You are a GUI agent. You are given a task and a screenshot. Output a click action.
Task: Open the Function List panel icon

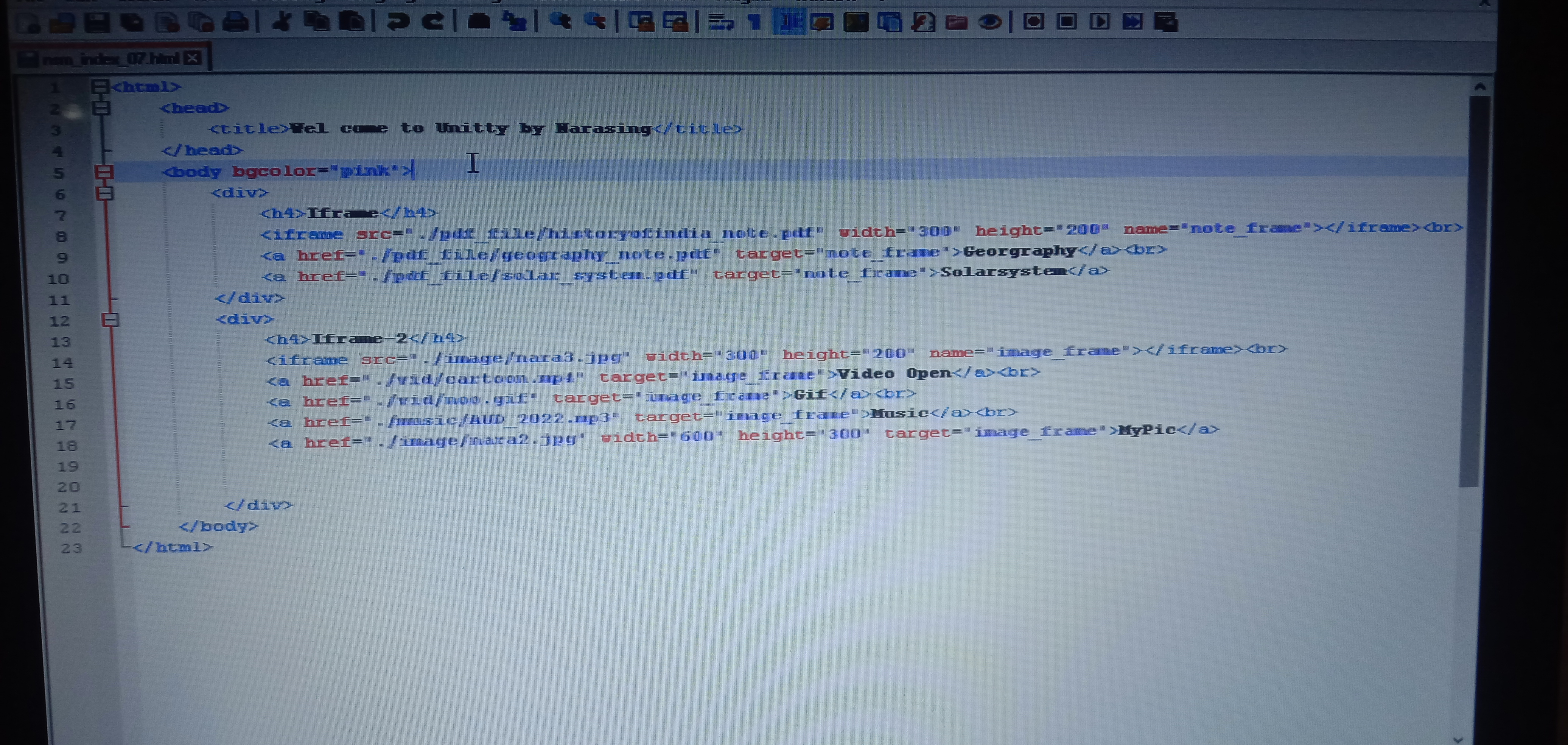923,23
